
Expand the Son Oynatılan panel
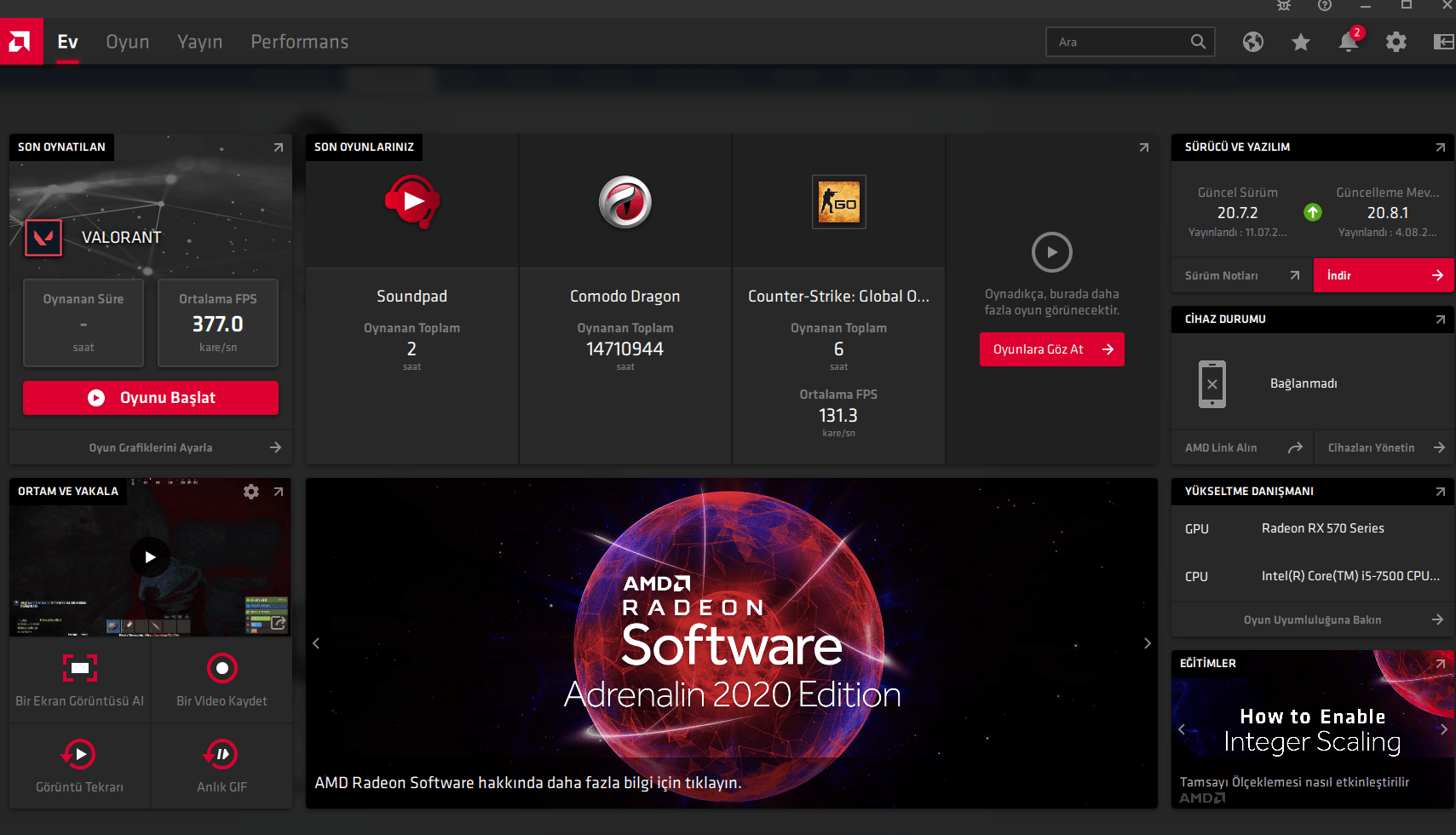point(279,147)
